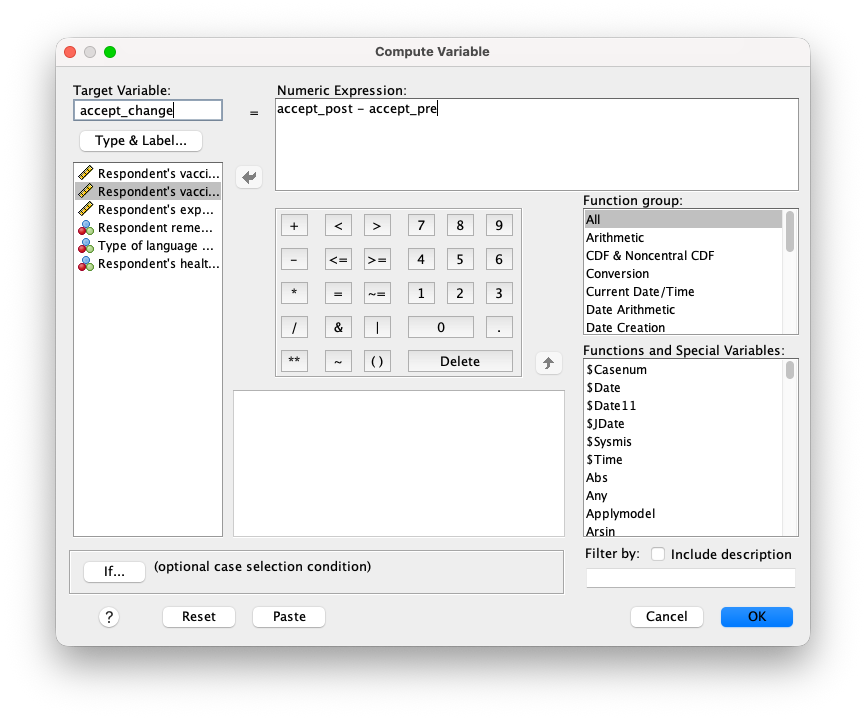Click the greater-than keypad button
Image resolution: width=866 pixels, height=720 pixels.
tap(377, 225)
